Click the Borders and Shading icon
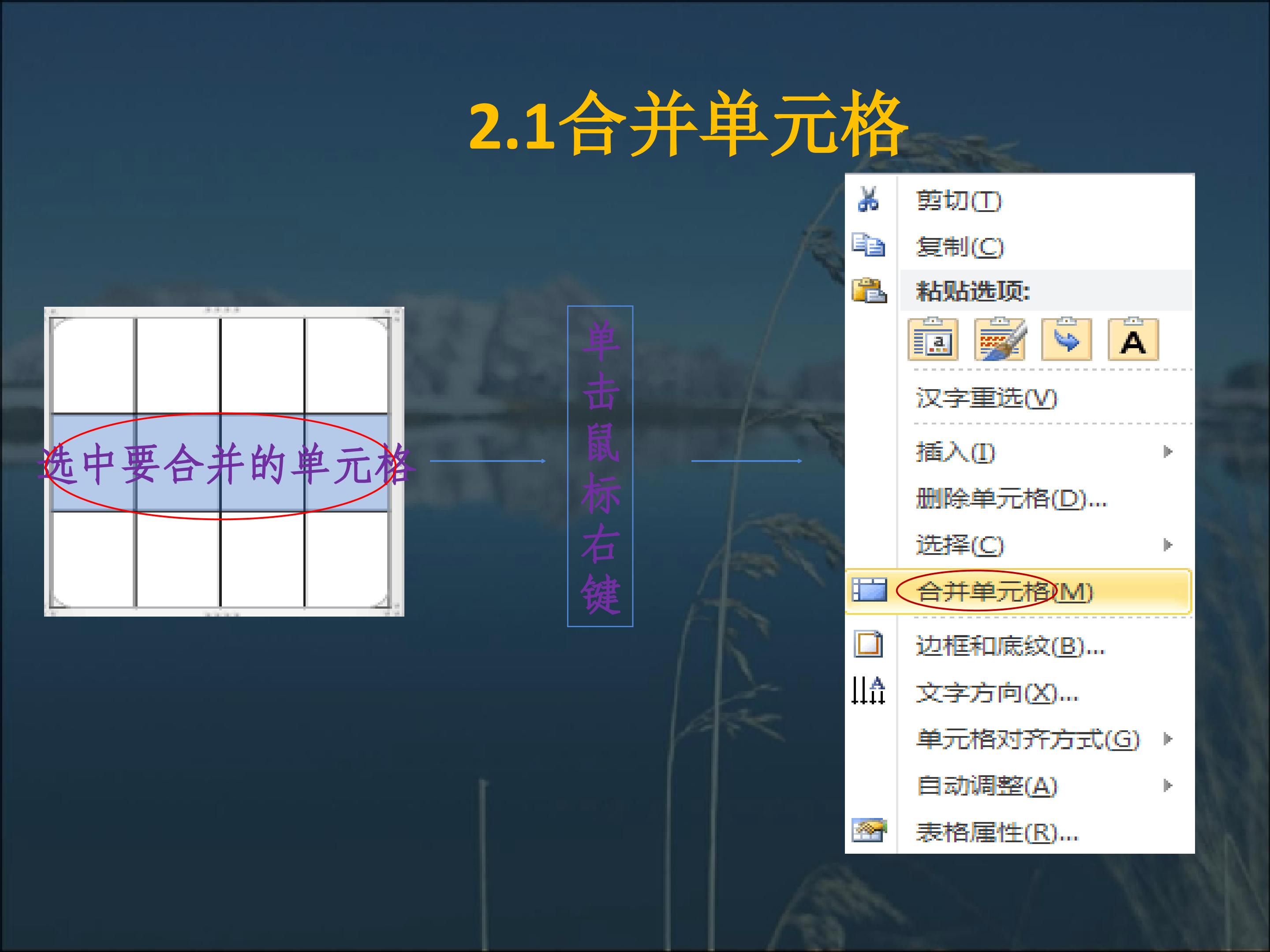Screen dimensions: 1270x952 point(868,644)
